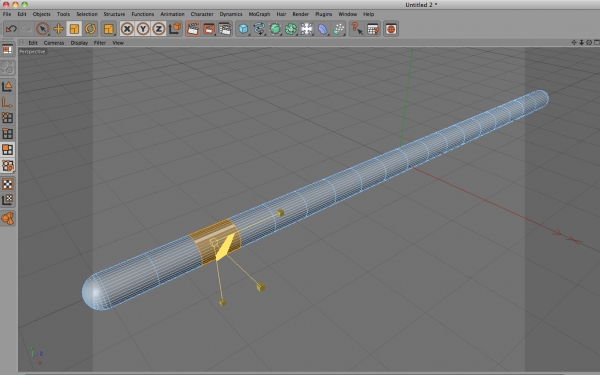The width and height of the screenshot is (600, 375).
Task: Click the viewport rotate camera icon
Action: (x=589, y=42)
